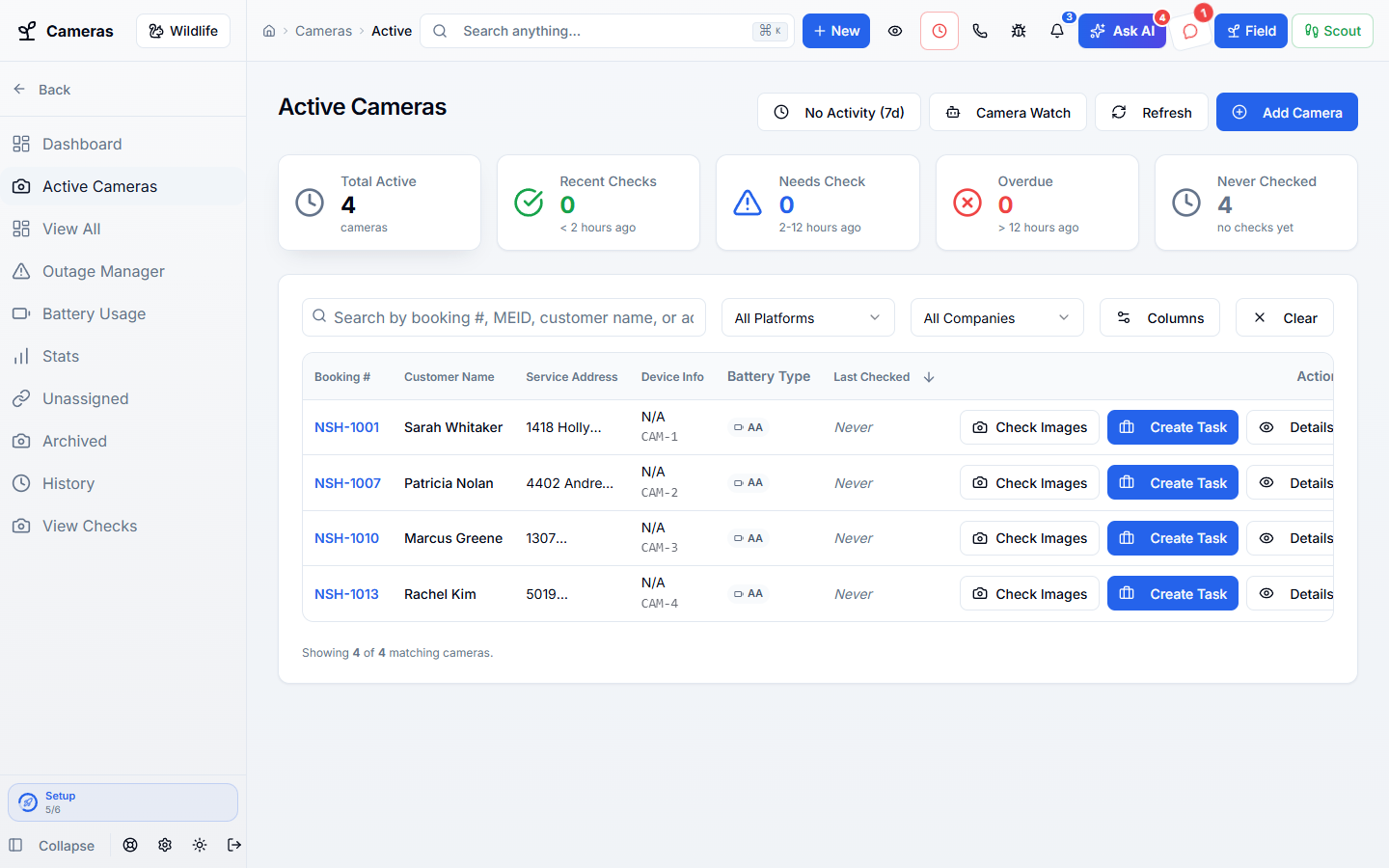The image size is (1389, 868).
Task: Click the Cameras logo icon
Action: point(28,31)
